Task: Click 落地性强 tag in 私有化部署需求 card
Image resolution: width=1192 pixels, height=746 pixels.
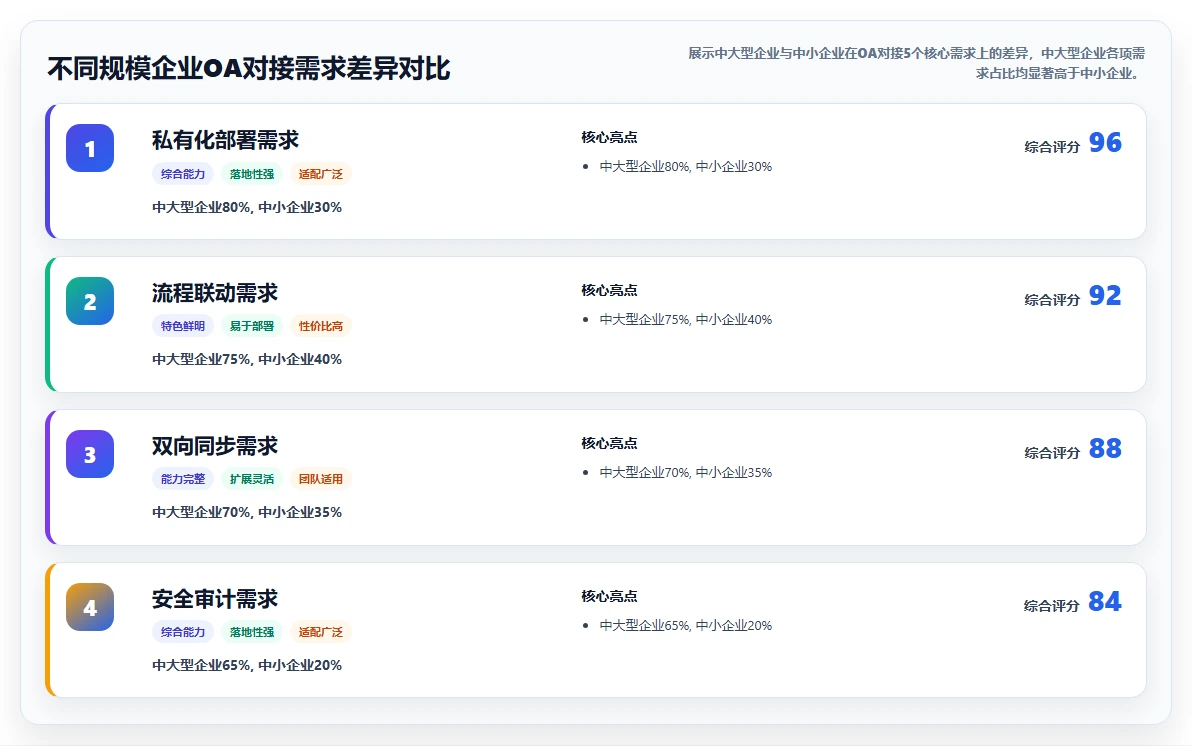Action: pos(252,174)
